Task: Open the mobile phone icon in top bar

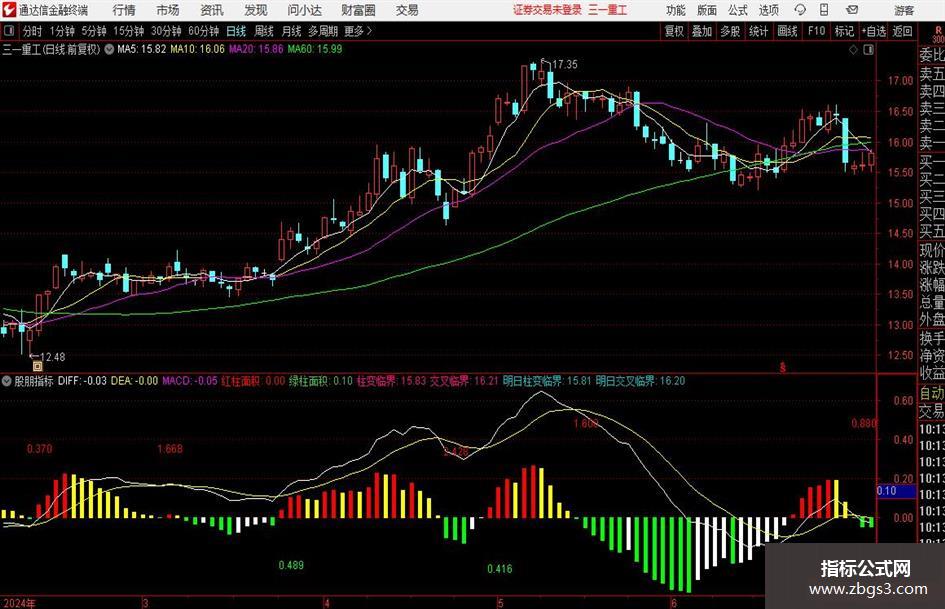Action: (824, 10)
